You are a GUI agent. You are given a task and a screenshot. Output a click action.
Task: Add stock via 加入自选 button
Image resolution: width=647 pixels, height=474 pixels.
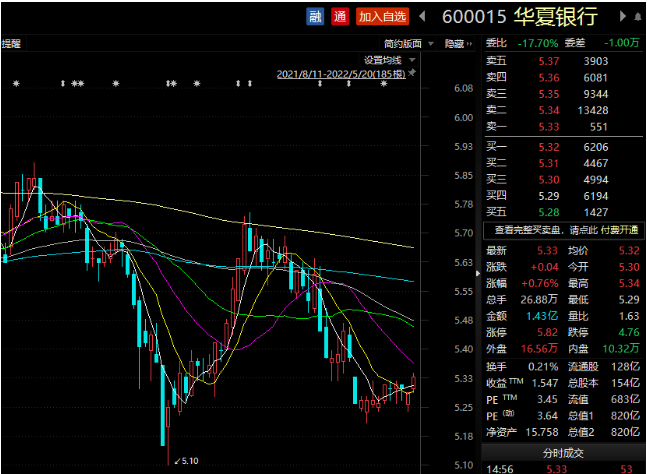[x=382, y=16]
